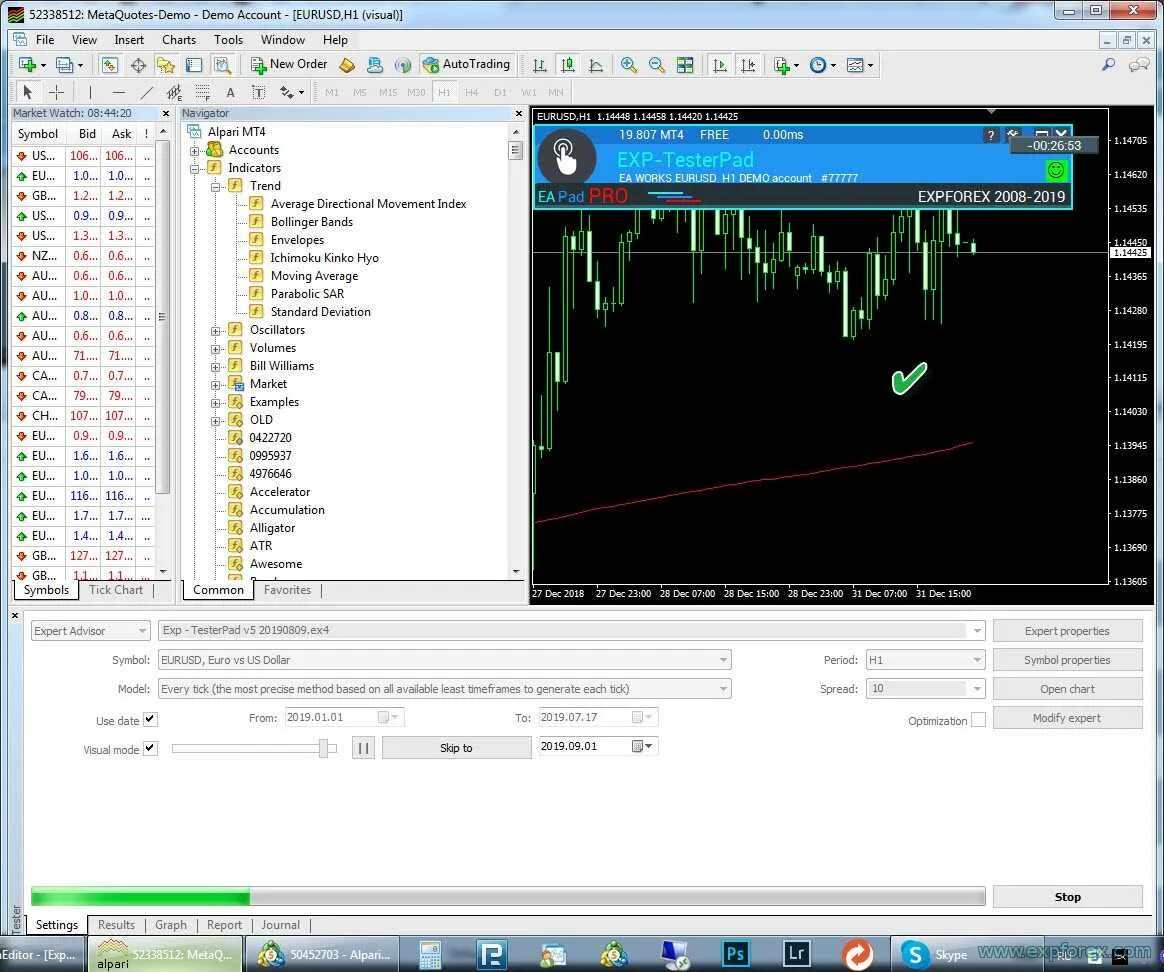Select the text label 'A' tool
The height and width of the screenshot is (972, 1164).
[230, 92]
